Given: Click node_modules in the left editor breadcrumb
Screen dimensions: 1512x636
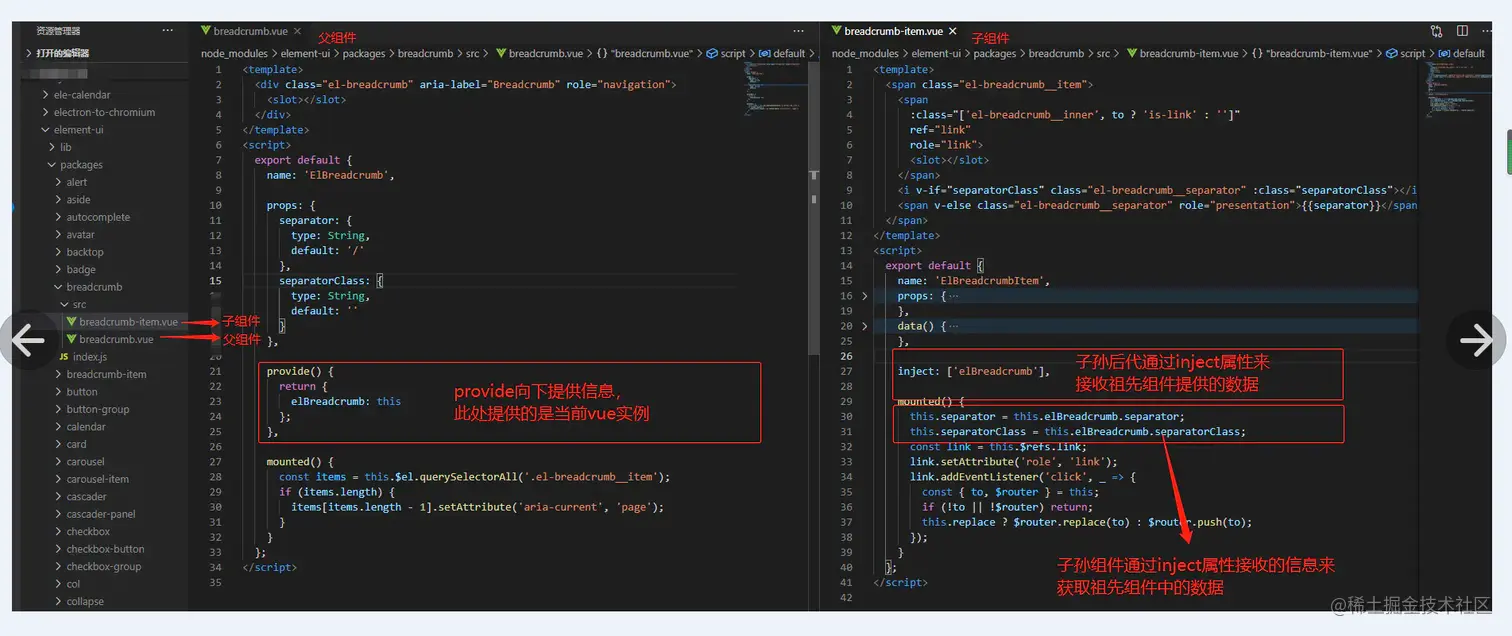Looking at the screenshot, I should (x=234, y=54).
